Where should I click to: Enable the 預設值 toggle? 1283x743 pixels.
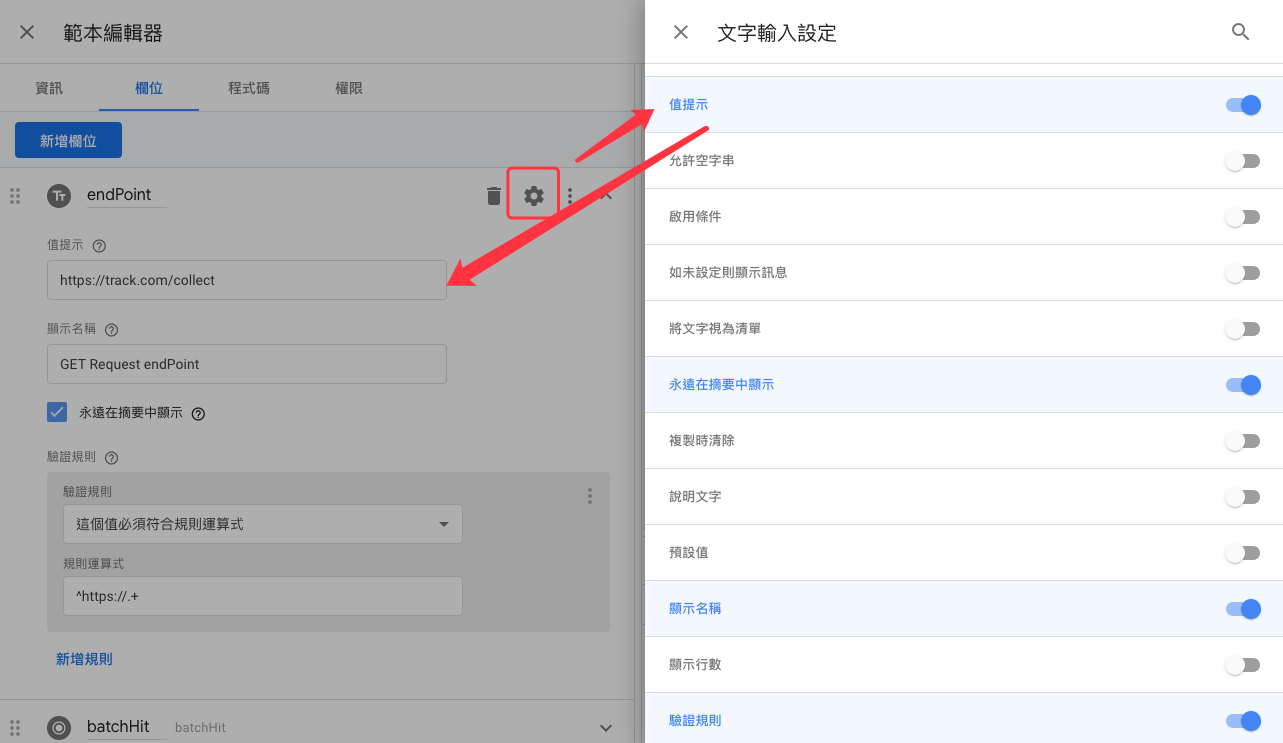point(1243,553)
